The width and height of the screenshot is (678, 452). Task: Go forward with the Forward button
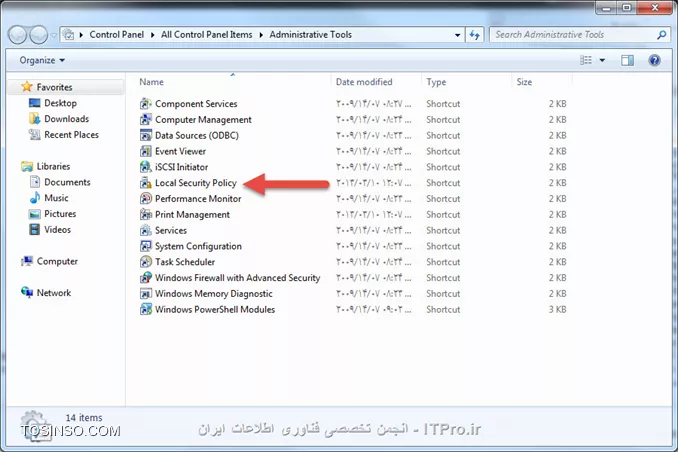pos(39,35)
